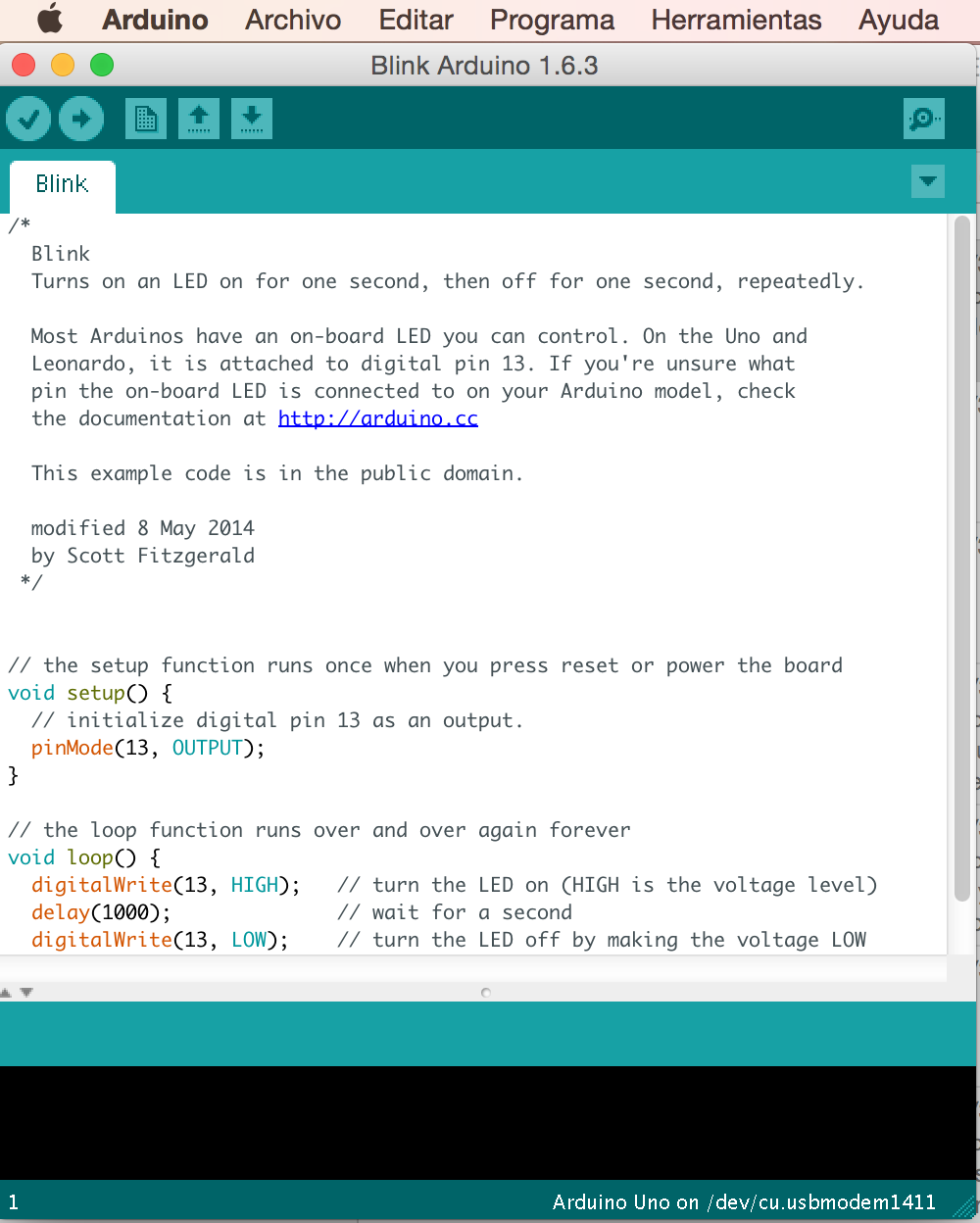Click the 'the setup function runs once' comment

(x=425, y=665)
